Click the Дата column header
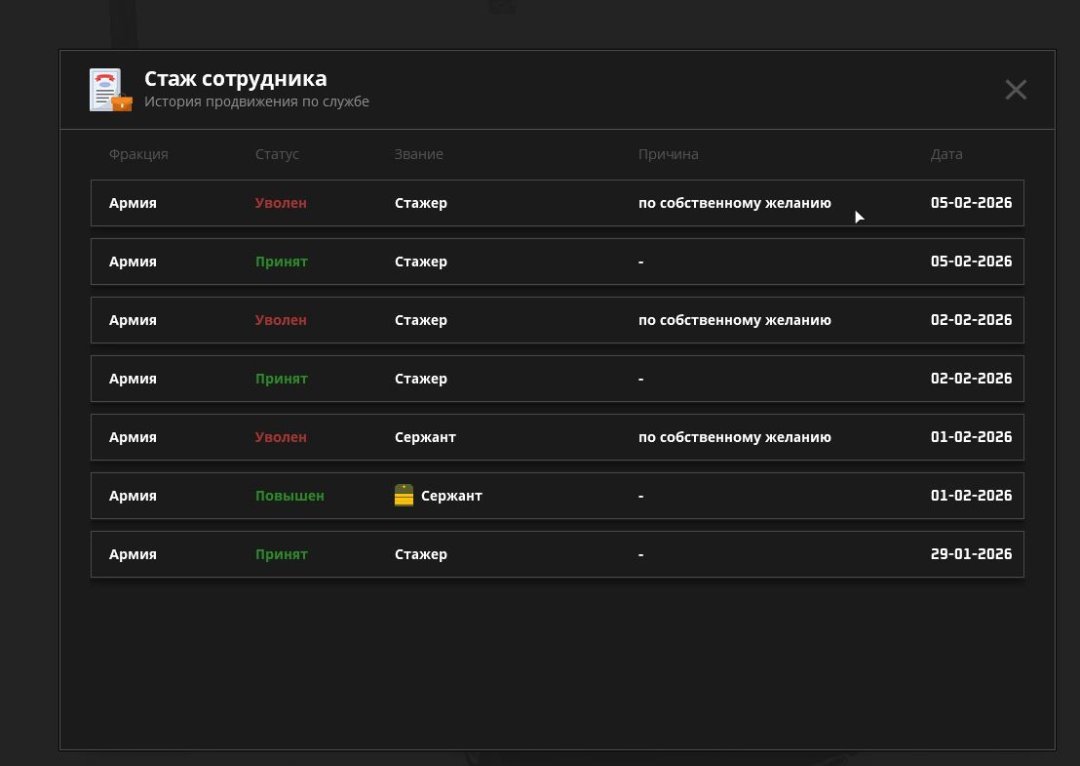Image resolution: width=1080 pixels, height=766 pixels. coord(946,154)
